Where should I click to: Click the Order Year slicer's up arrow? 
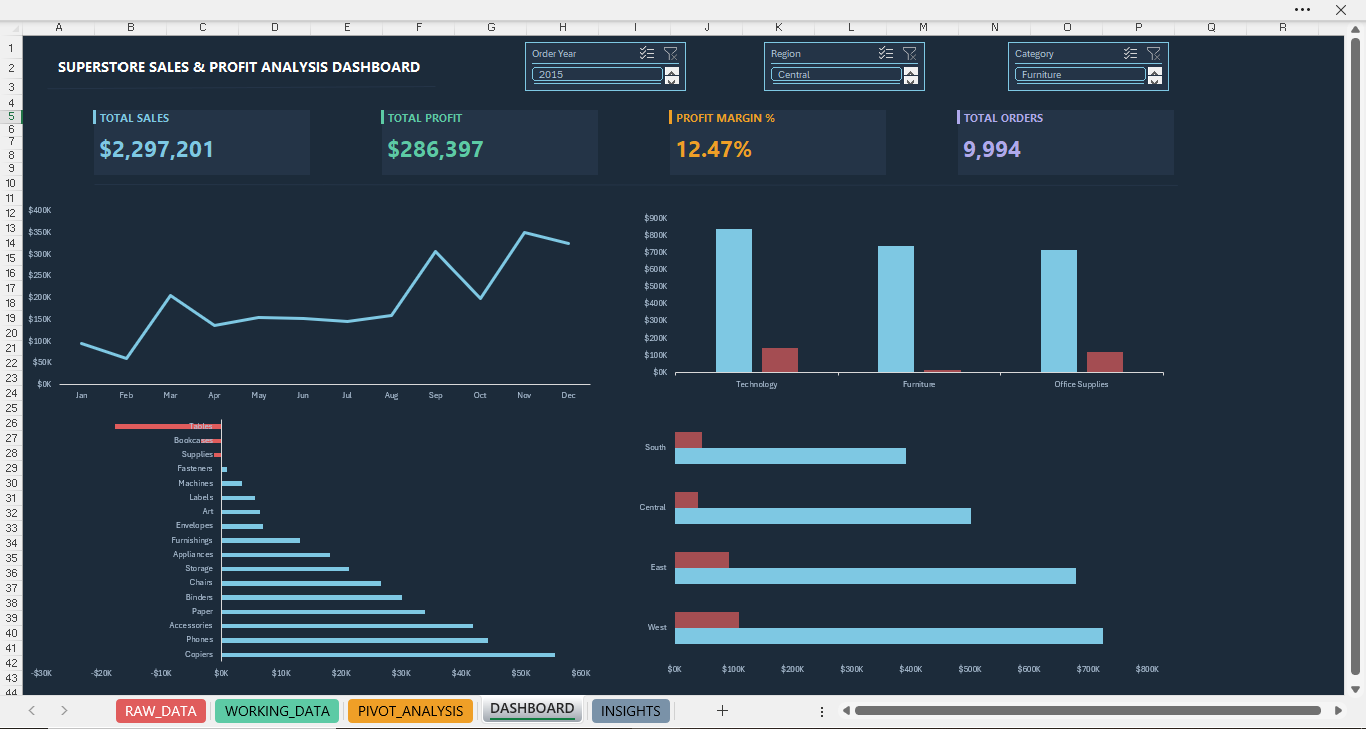pos(672,70)
